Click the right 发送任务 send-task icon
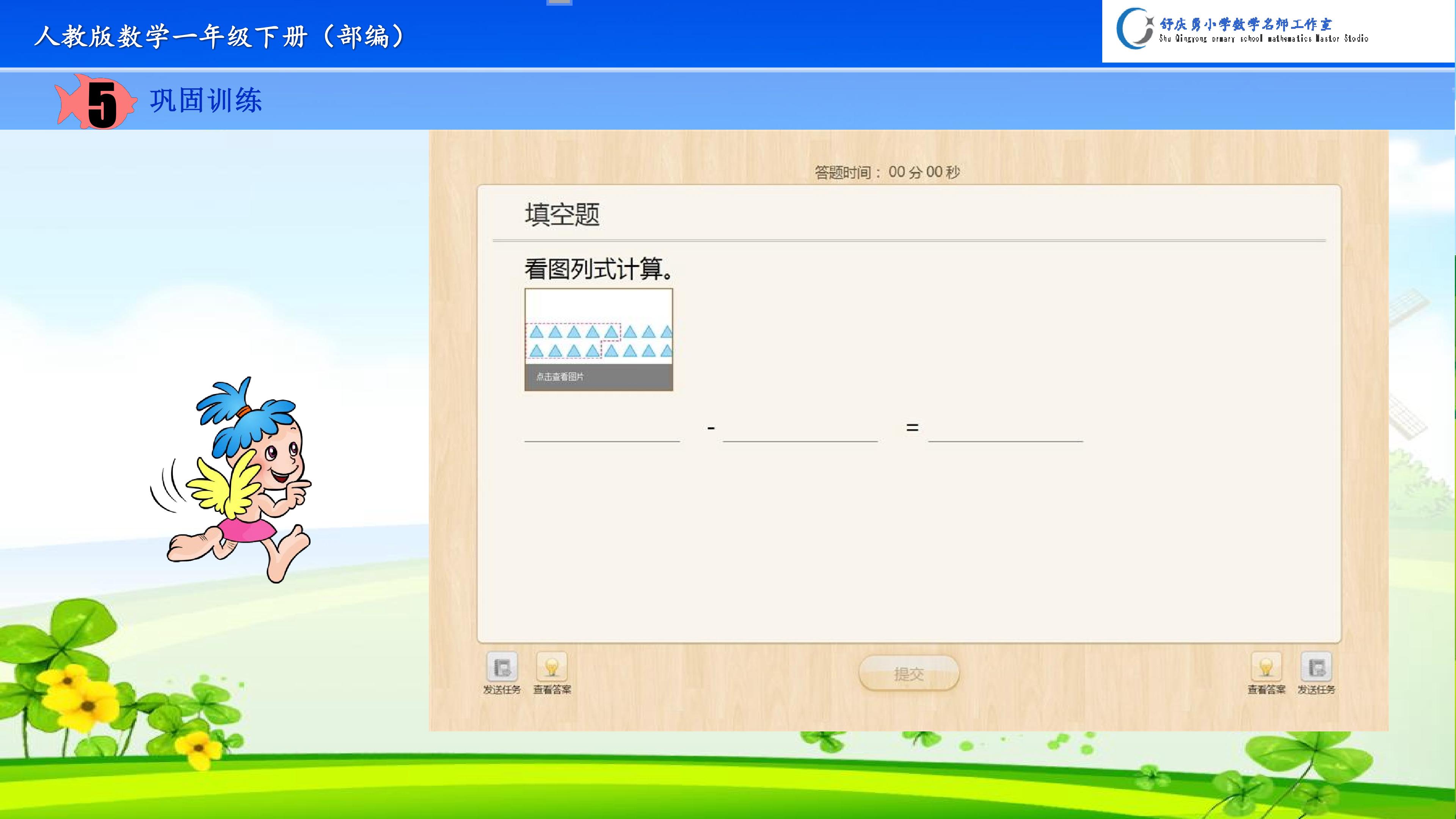Image resolution: width=1456 pixels, height=819 pixels. (x=1316, y=667)
